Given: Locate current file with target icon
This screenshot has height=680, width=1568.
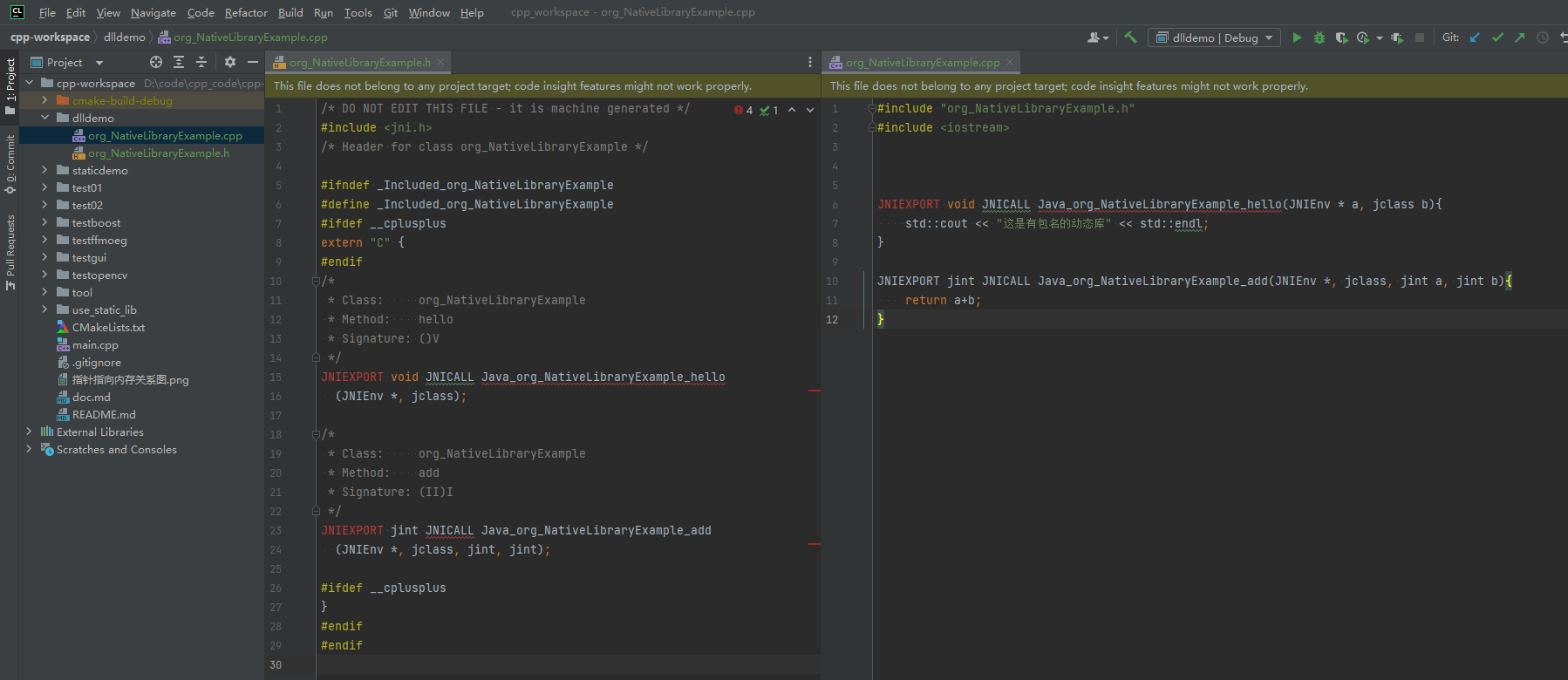Looking at the screenshot, I should (156, 62).
